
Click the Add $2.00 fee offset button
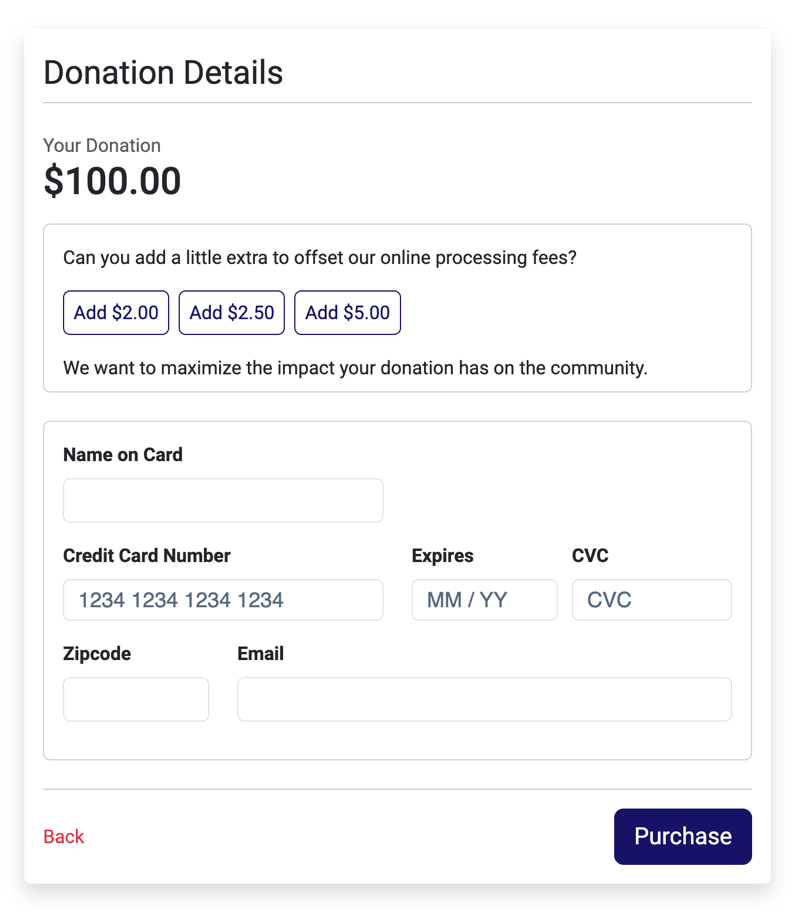115,312
